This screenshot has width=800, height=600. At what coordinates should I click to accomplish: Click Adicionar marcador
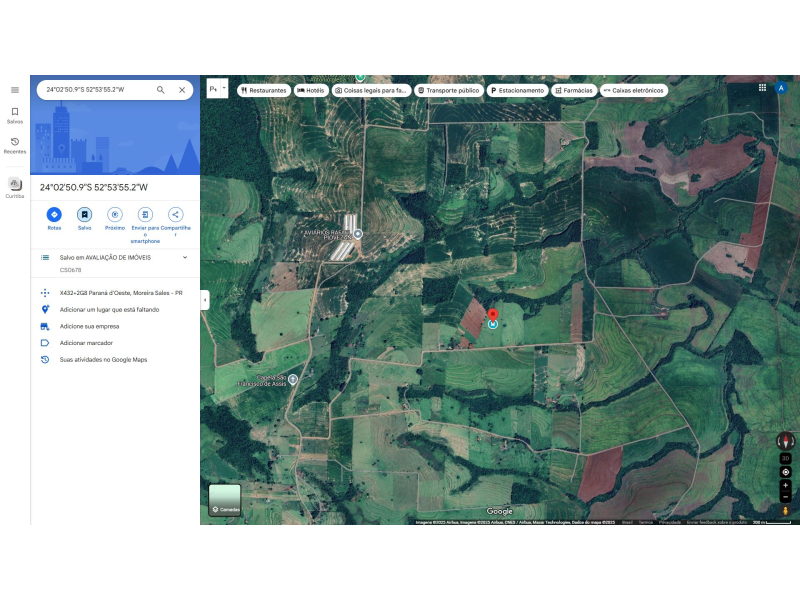click(x=86, y=343)
